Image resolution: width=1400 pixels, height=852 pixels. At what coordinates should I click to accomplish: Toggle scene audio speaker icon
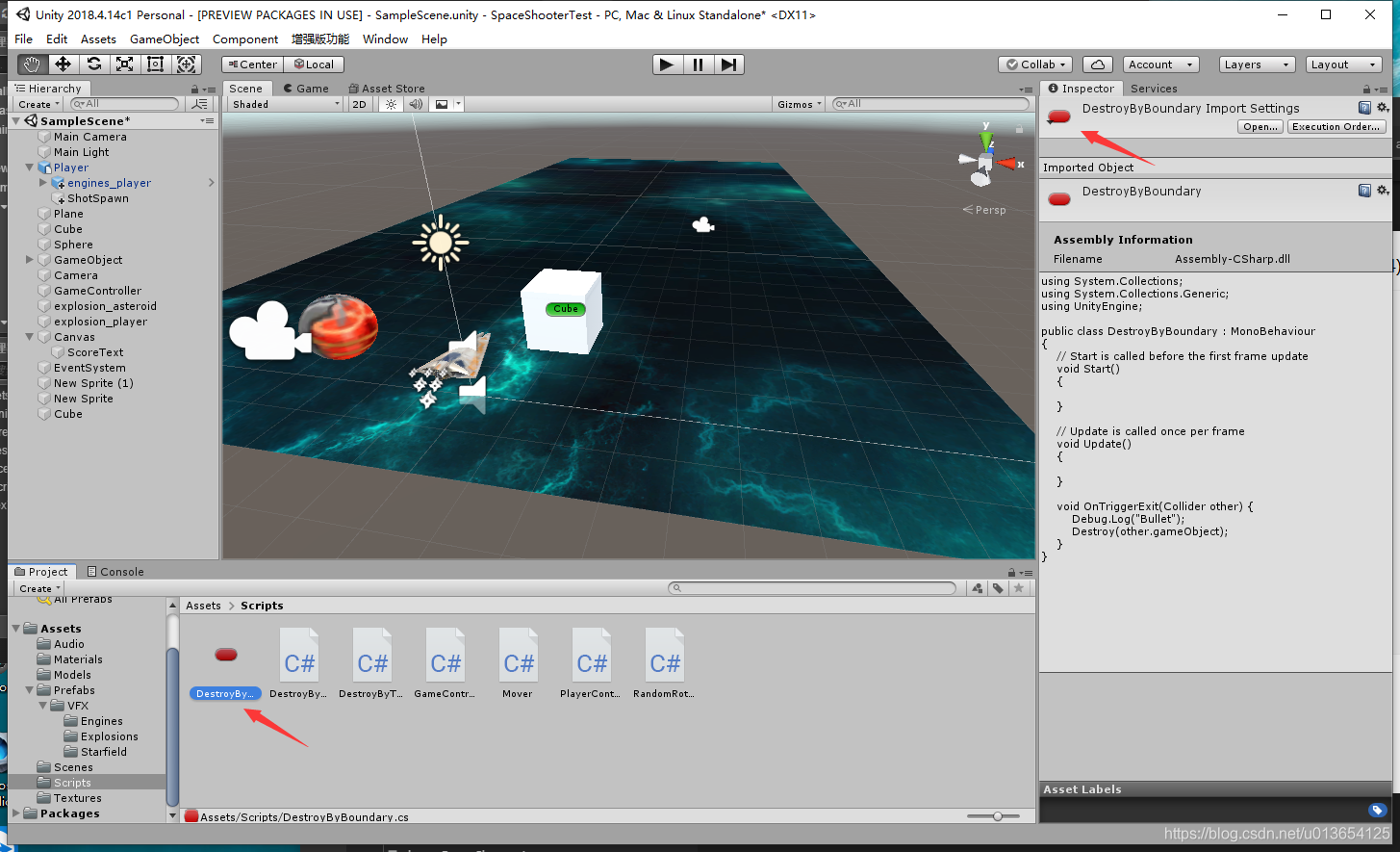click(x=416, y=104)
